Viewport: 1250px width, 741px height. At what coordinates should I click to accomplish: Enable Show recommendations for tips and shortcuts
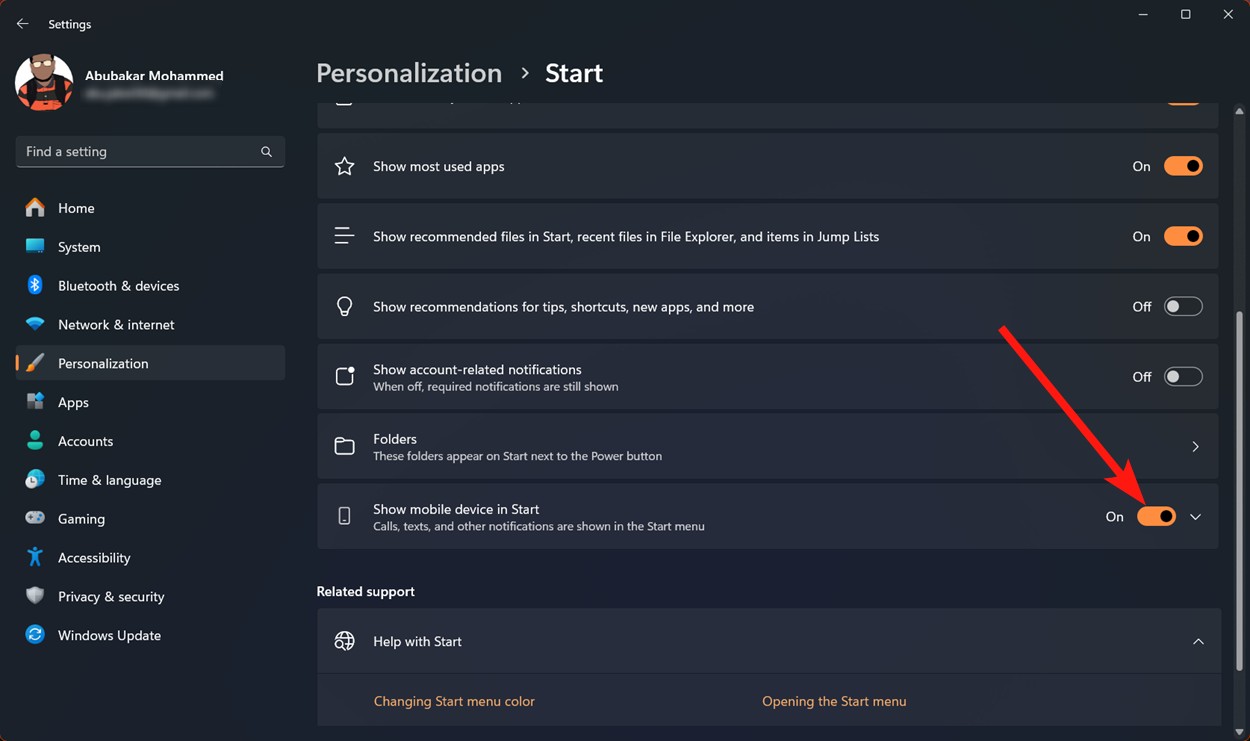coord(1183,306)
